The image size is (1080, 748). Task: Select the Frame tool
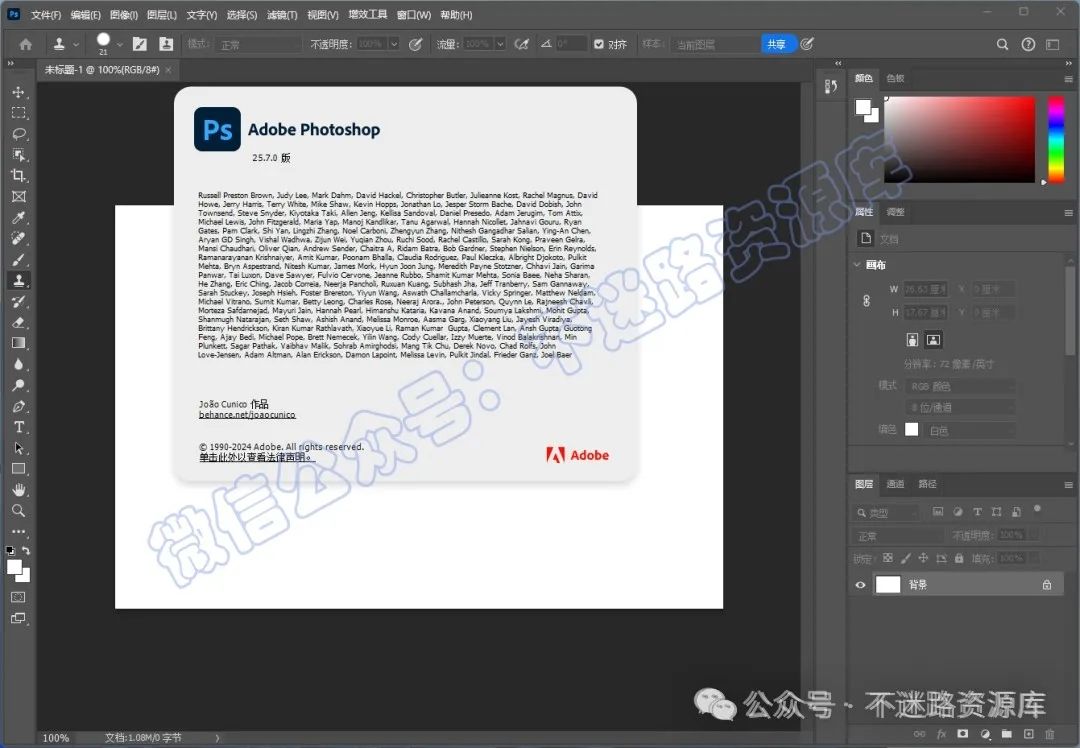click(19, 196)
